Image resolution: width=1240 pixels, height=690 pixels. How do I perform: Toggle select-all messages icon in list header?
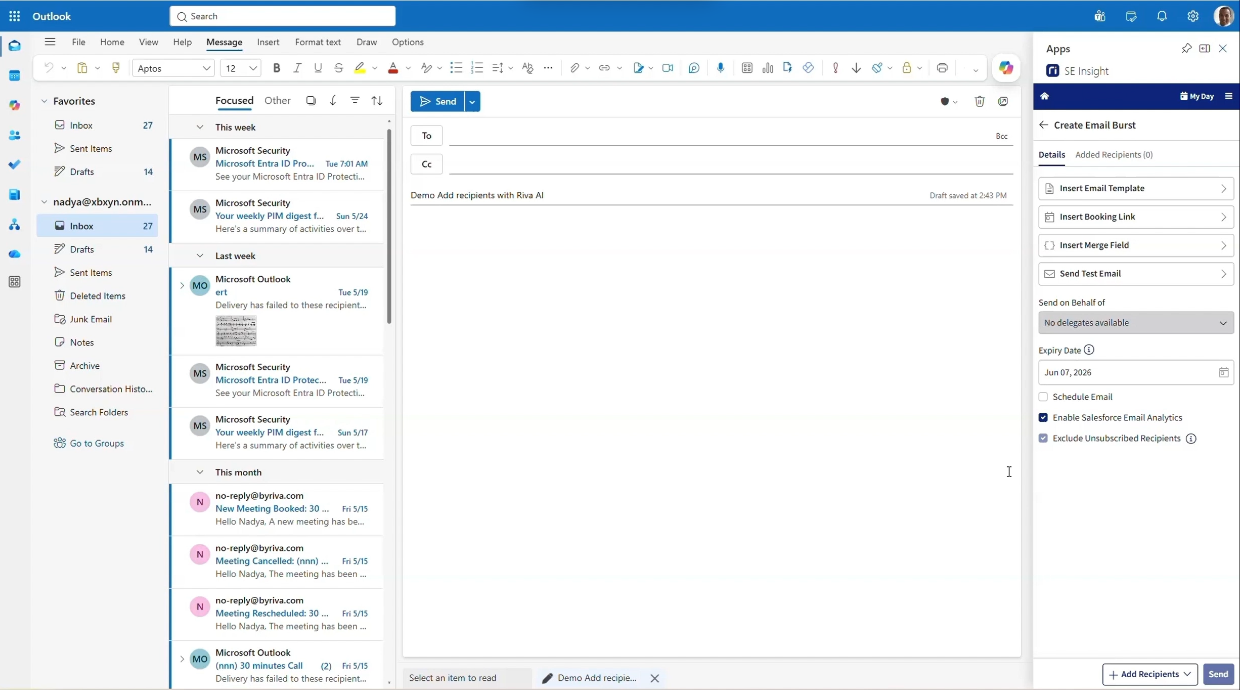311,101
